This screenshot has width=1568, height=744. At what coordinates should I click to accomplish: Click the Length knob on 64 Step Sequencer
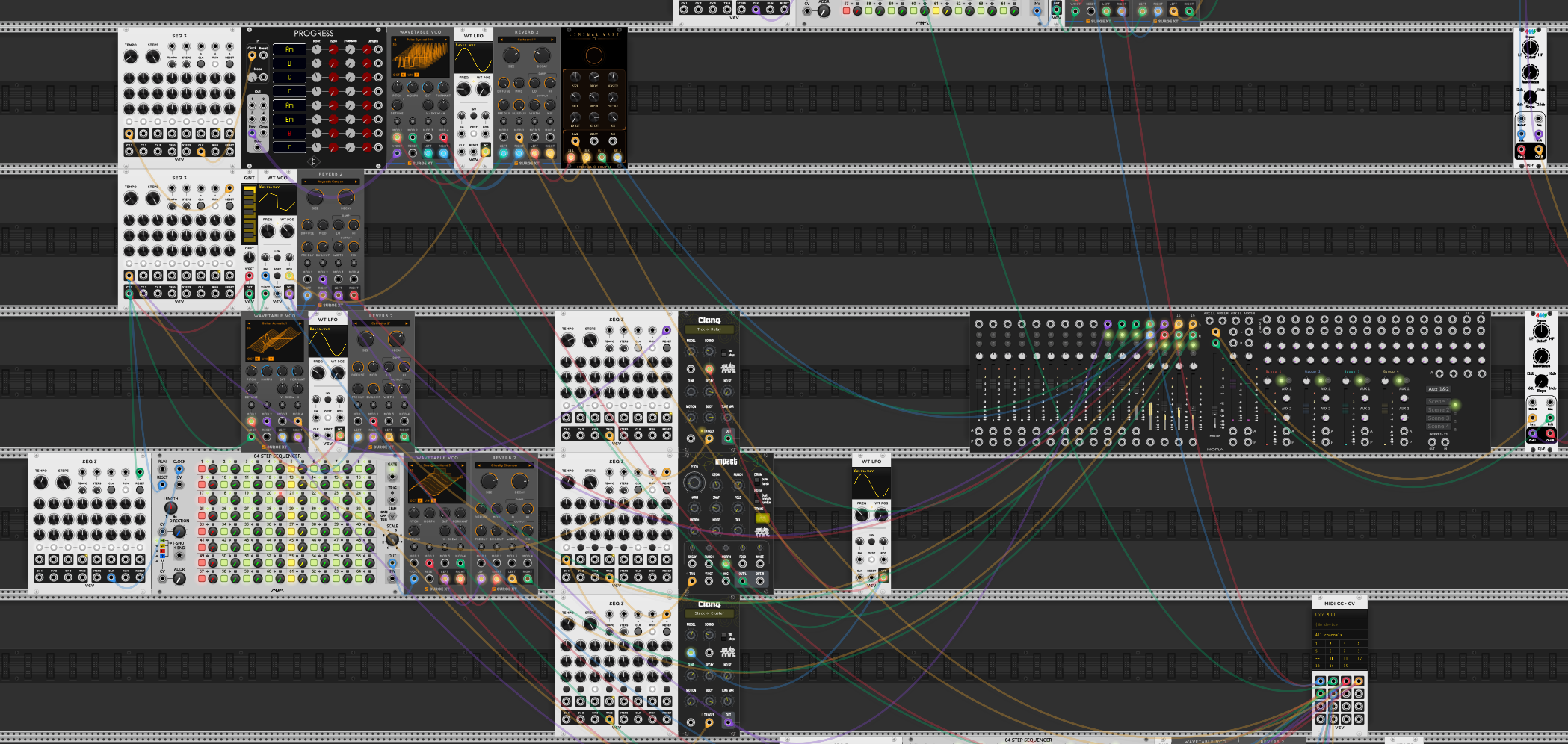click(x=171, y=508)
